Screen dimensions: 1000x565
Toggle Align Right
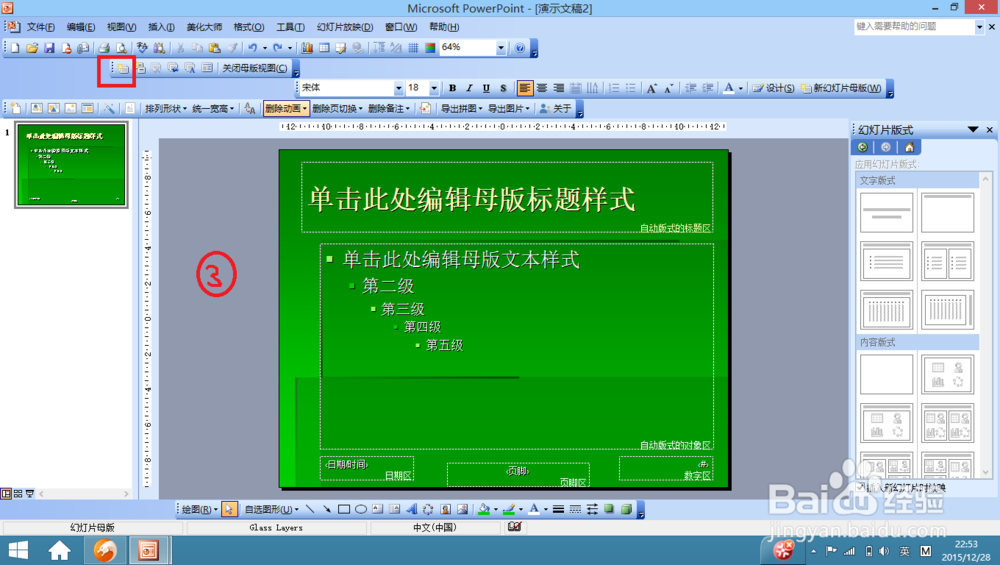coord(559,88)
